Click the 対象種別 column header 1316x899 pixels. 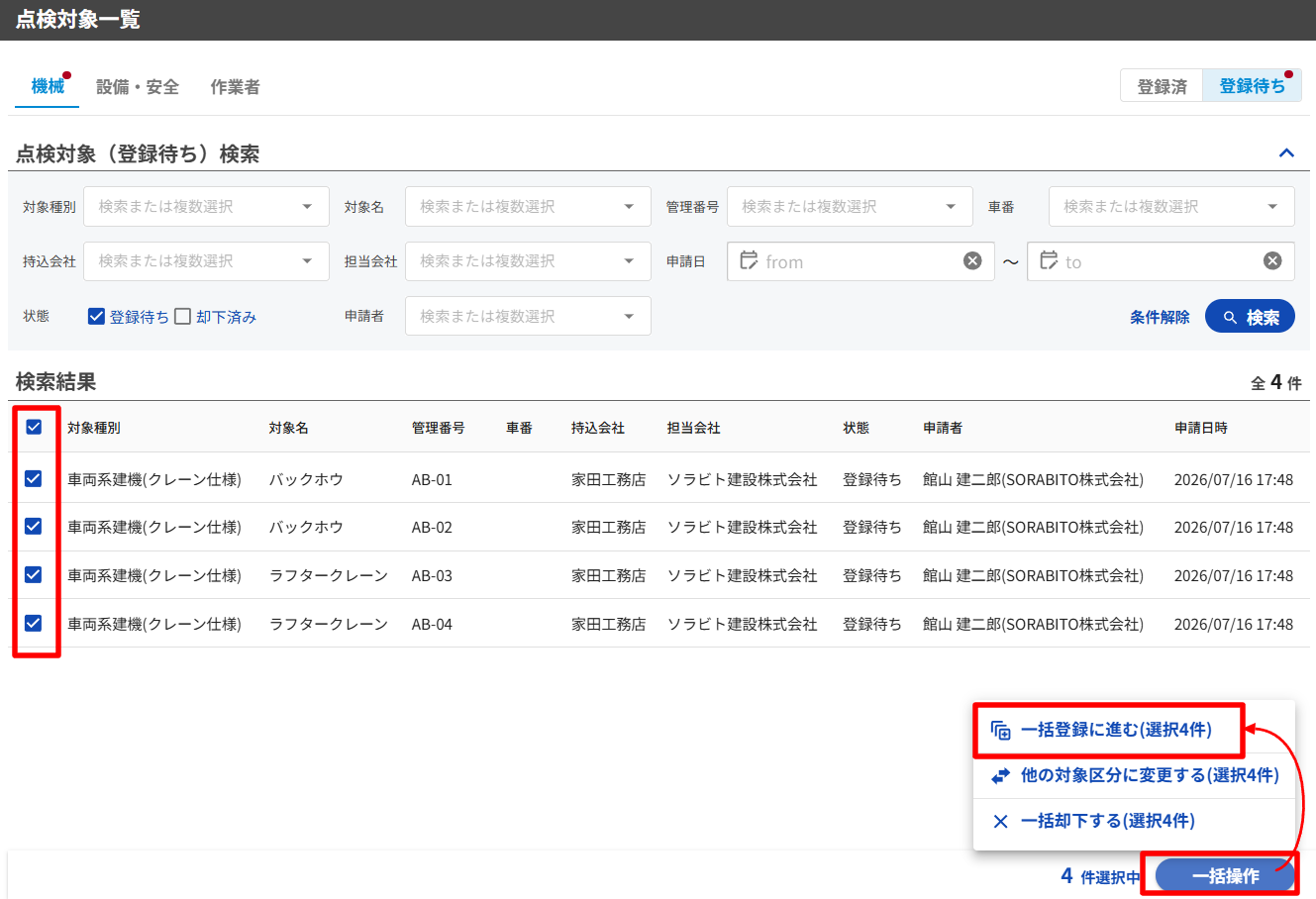click(x=94, y=428)
